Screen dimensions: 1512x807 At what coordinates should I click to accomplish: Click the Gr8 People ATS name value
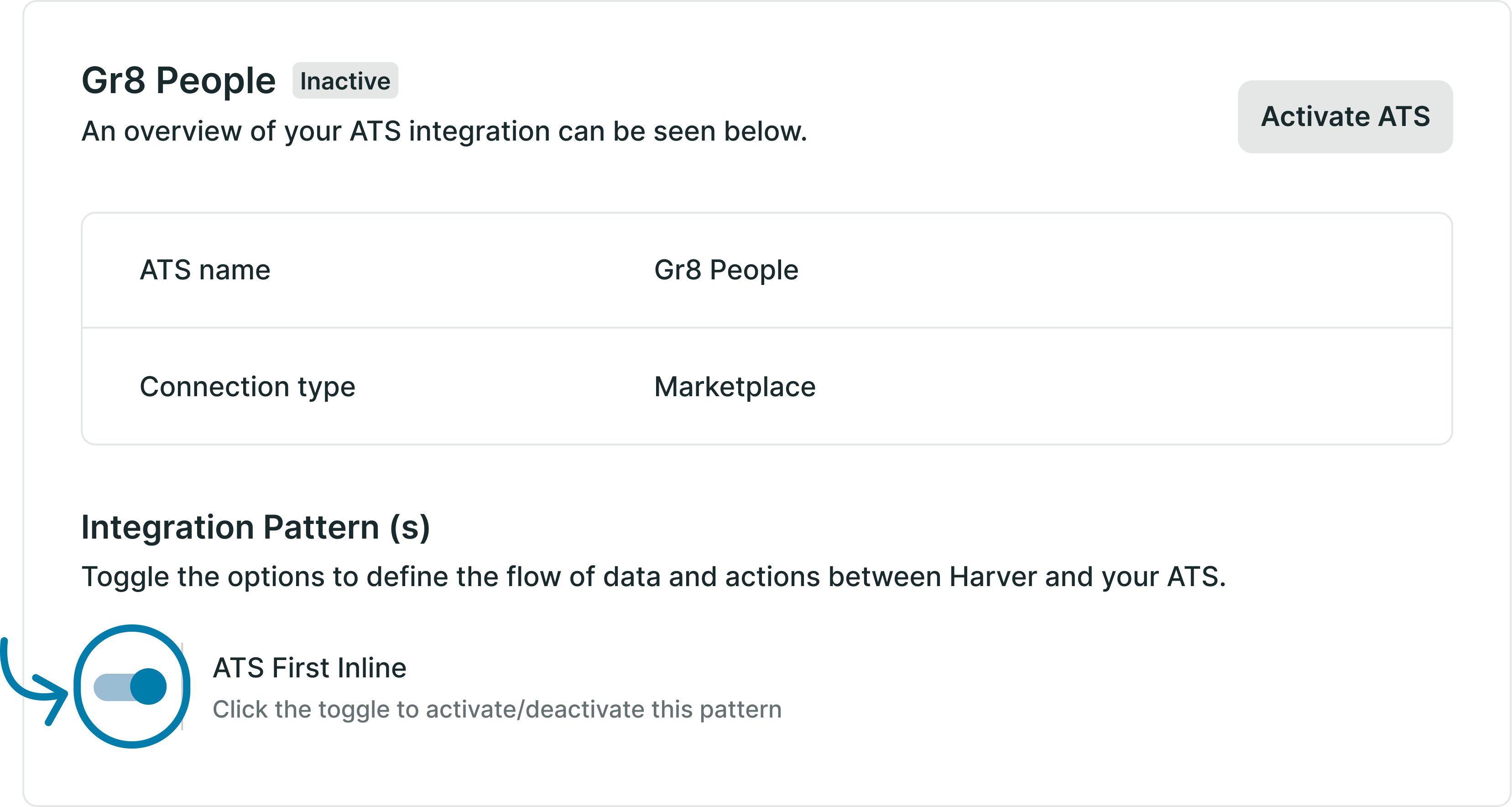[x=726, y=270]
